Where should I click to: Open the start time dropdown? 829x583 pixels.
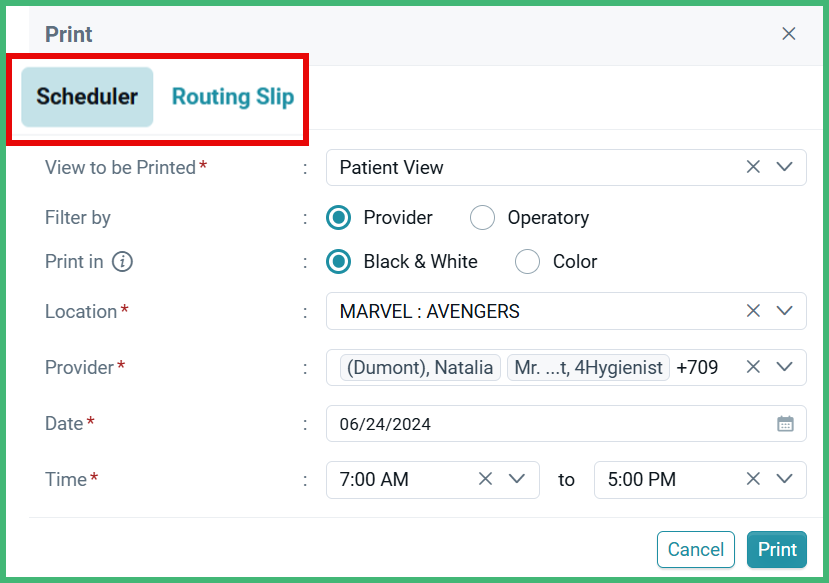click(x=516, y=479)
